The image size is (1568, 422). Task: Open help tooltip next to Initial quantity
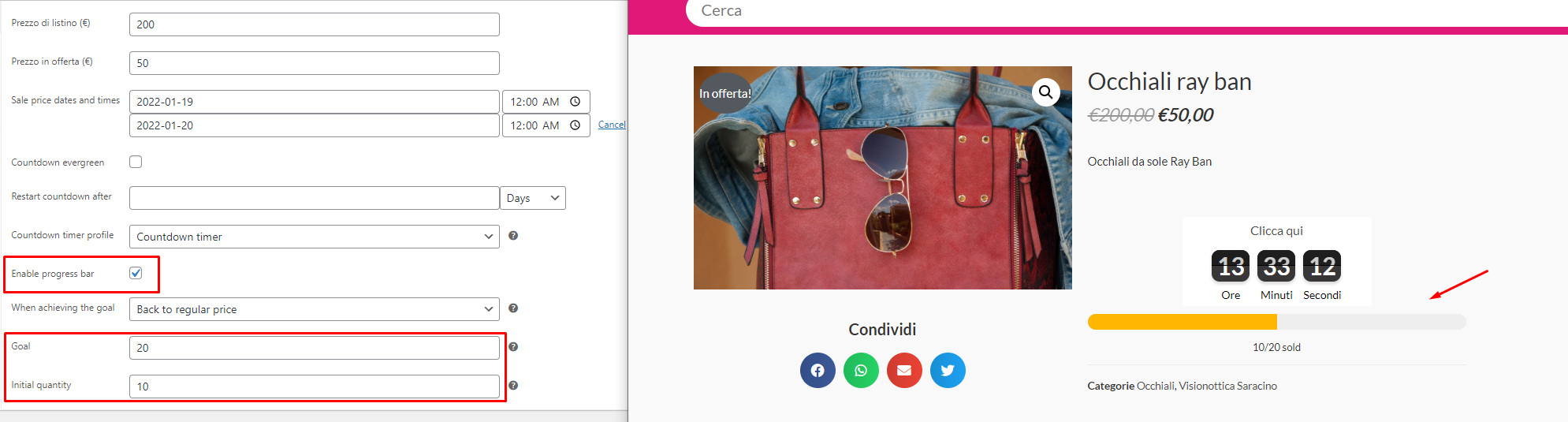(513, 386)
